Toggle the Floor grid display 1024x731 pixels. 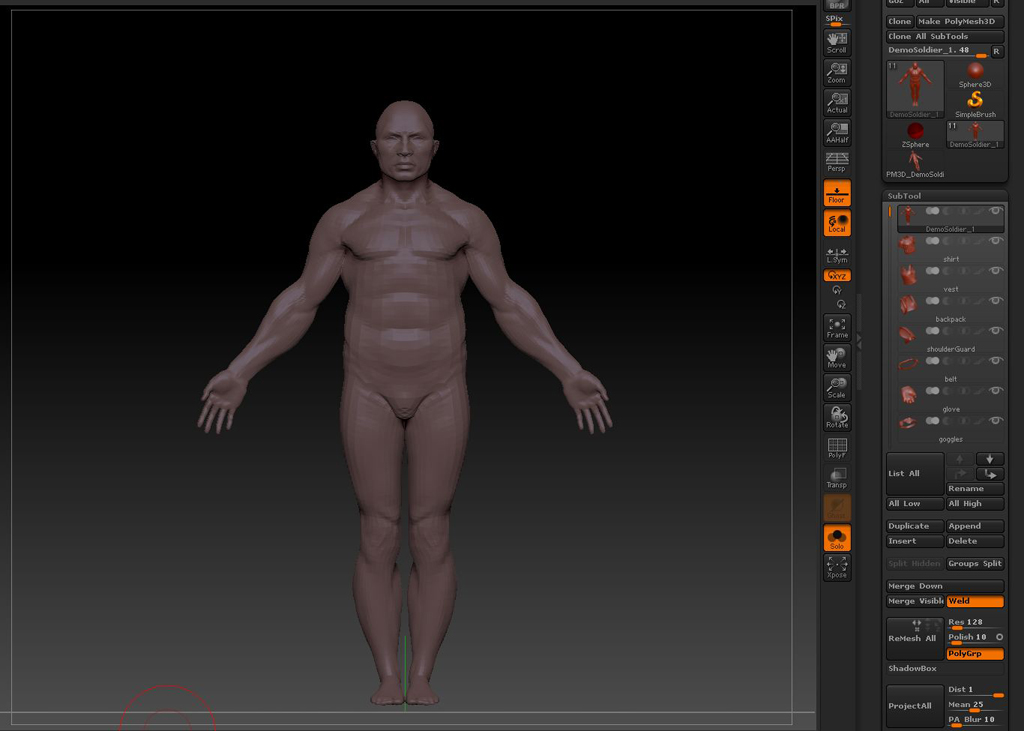tap(837, 193)
